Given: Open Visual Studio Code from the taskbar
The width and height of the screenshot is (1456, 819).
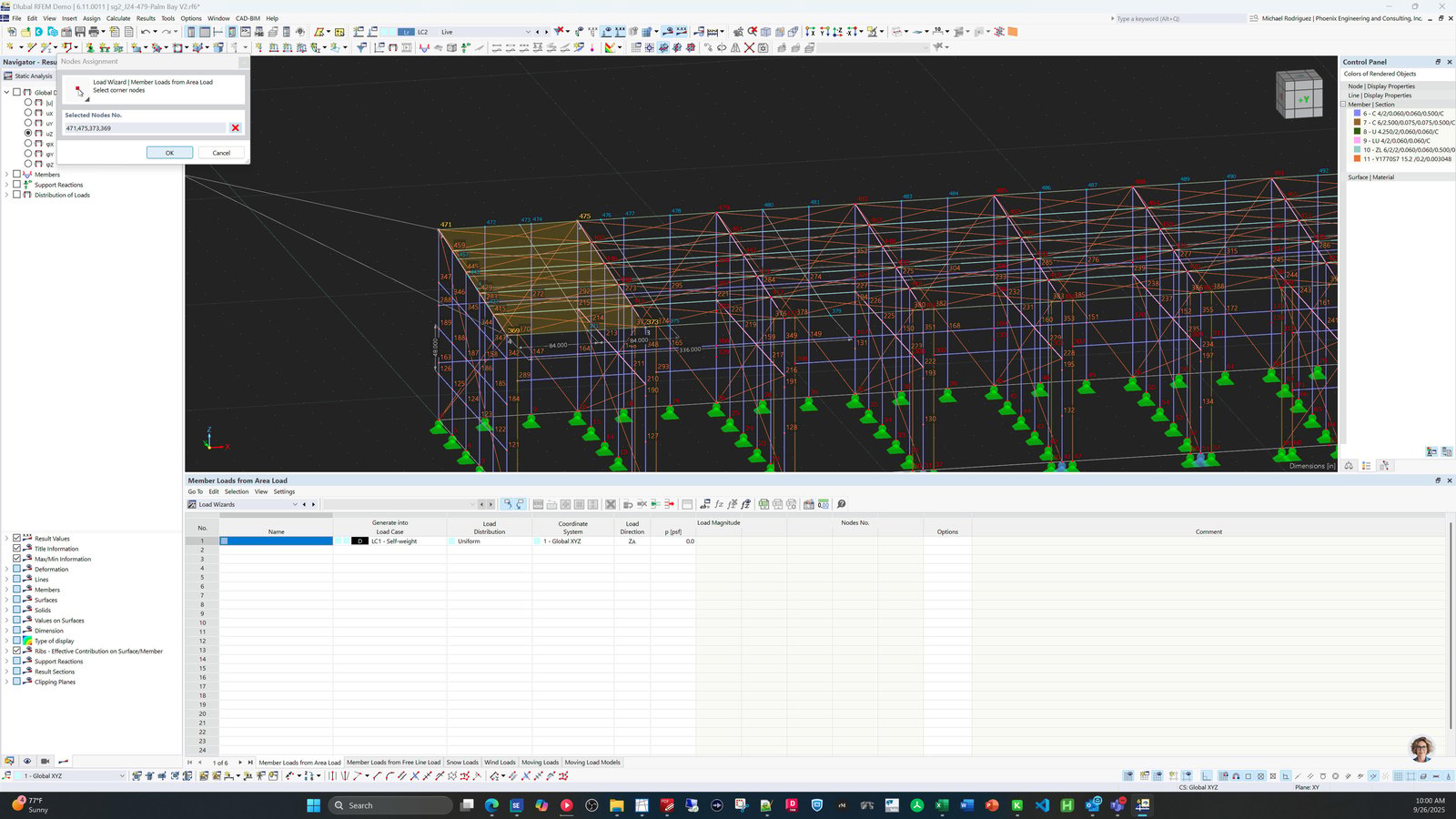Looking at the screenshot, I should pos(1042,805).
